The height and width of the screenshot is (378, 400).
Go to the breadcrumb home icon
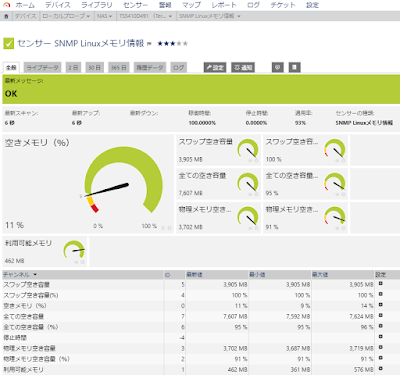point(6,16)
